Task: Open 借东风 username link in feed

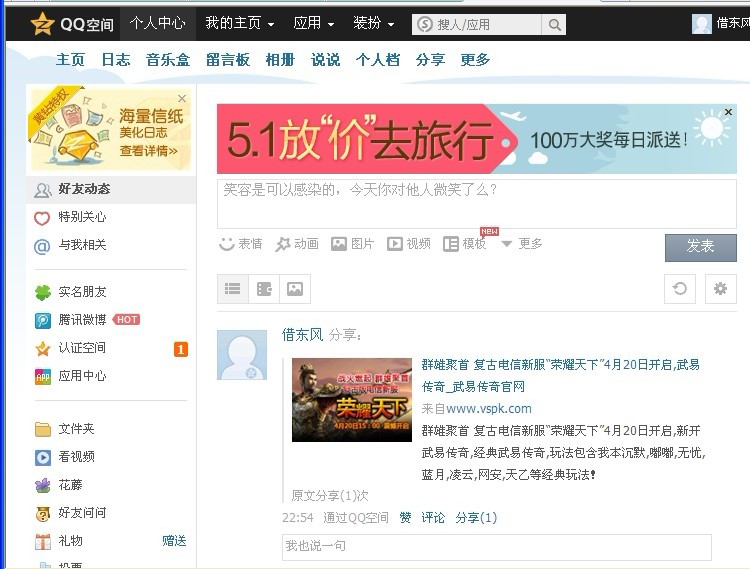Action: (302, 335)
